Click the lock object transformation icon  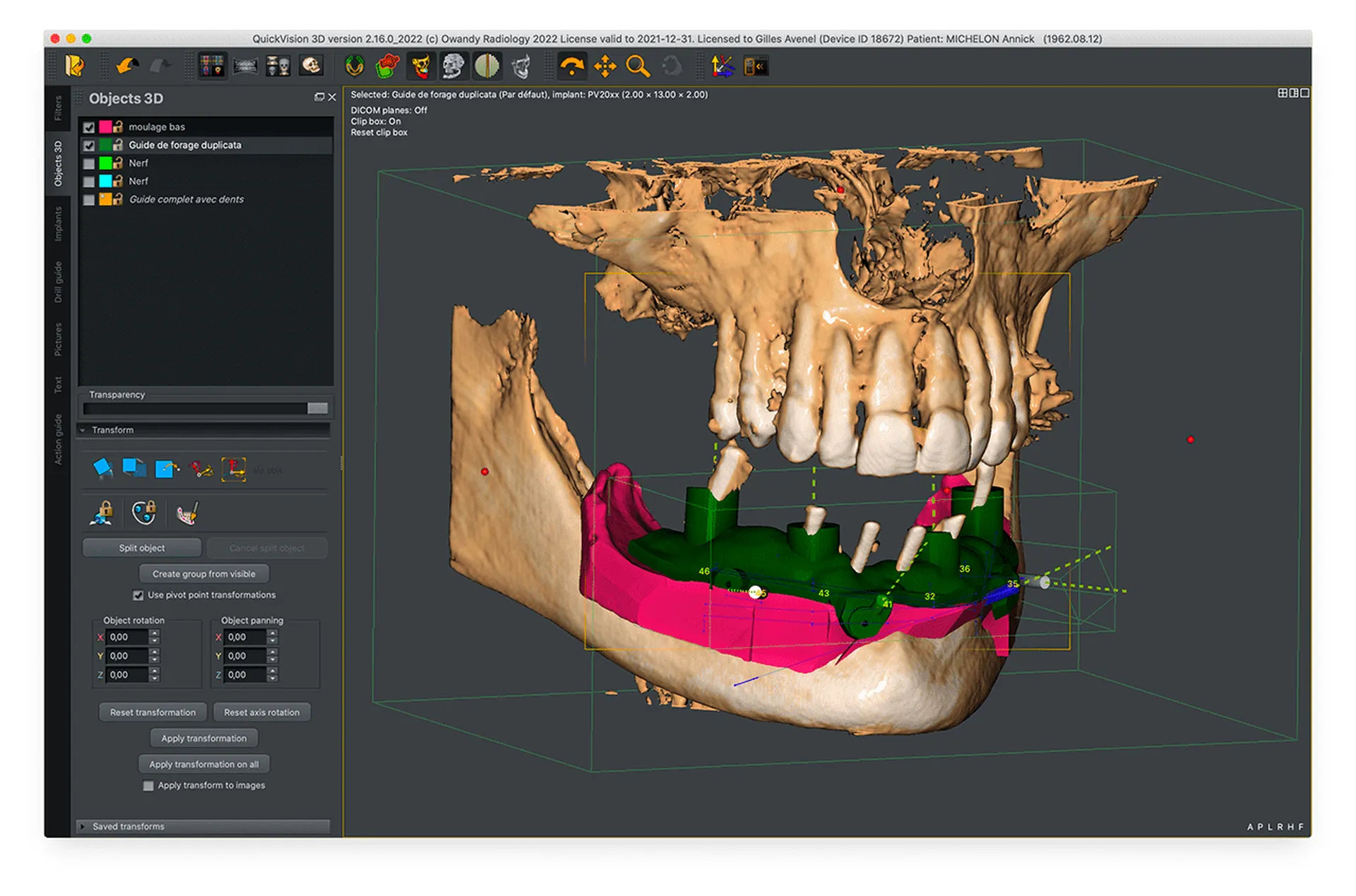(100, 513)
